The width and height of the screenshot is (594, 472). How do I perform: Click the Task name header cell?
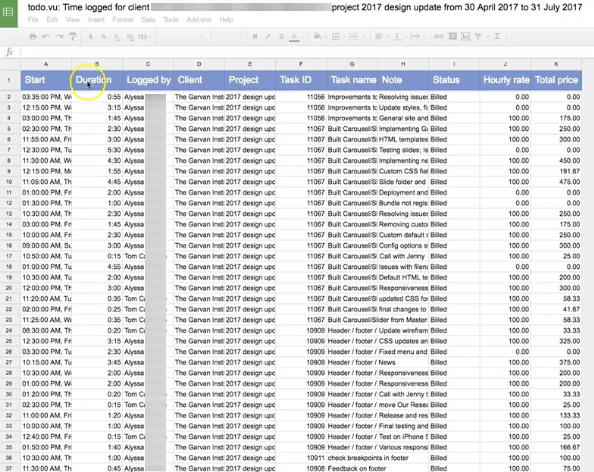coord(352,80)
